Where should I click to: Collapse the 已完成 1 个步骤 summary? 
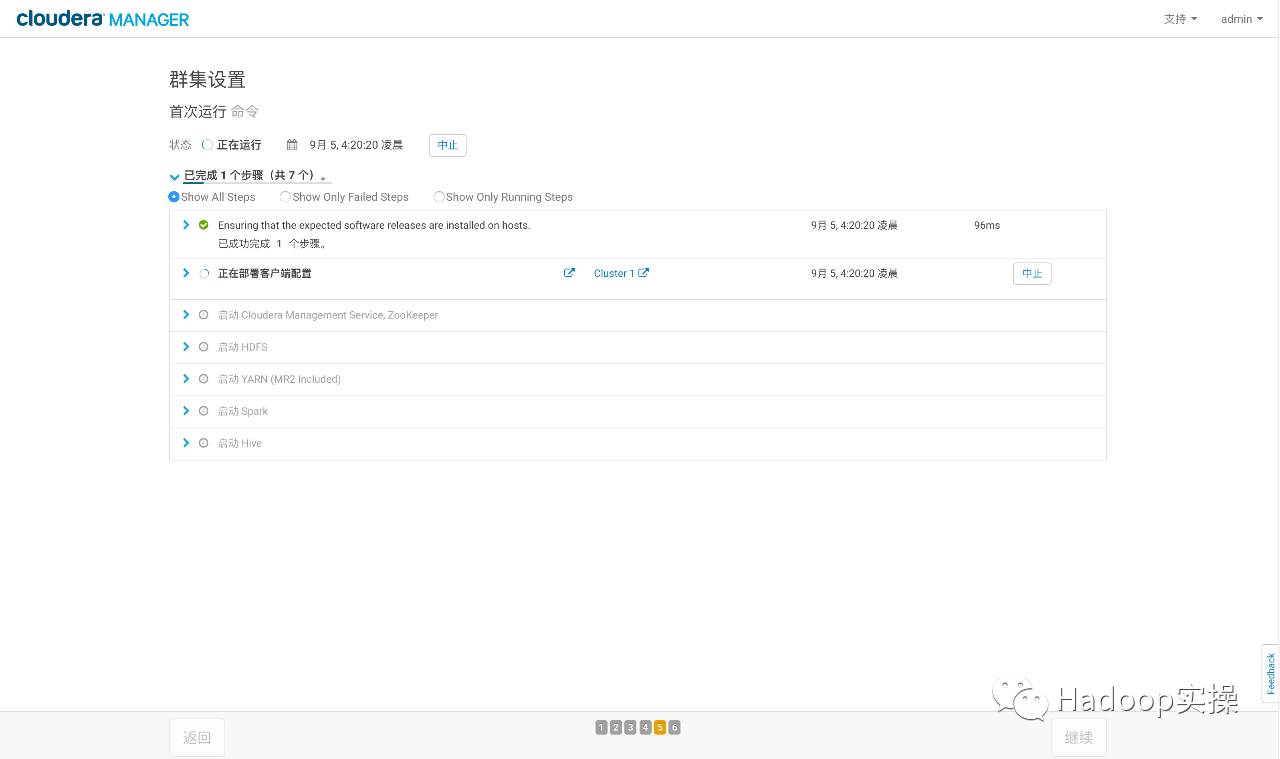coord(175,177)
